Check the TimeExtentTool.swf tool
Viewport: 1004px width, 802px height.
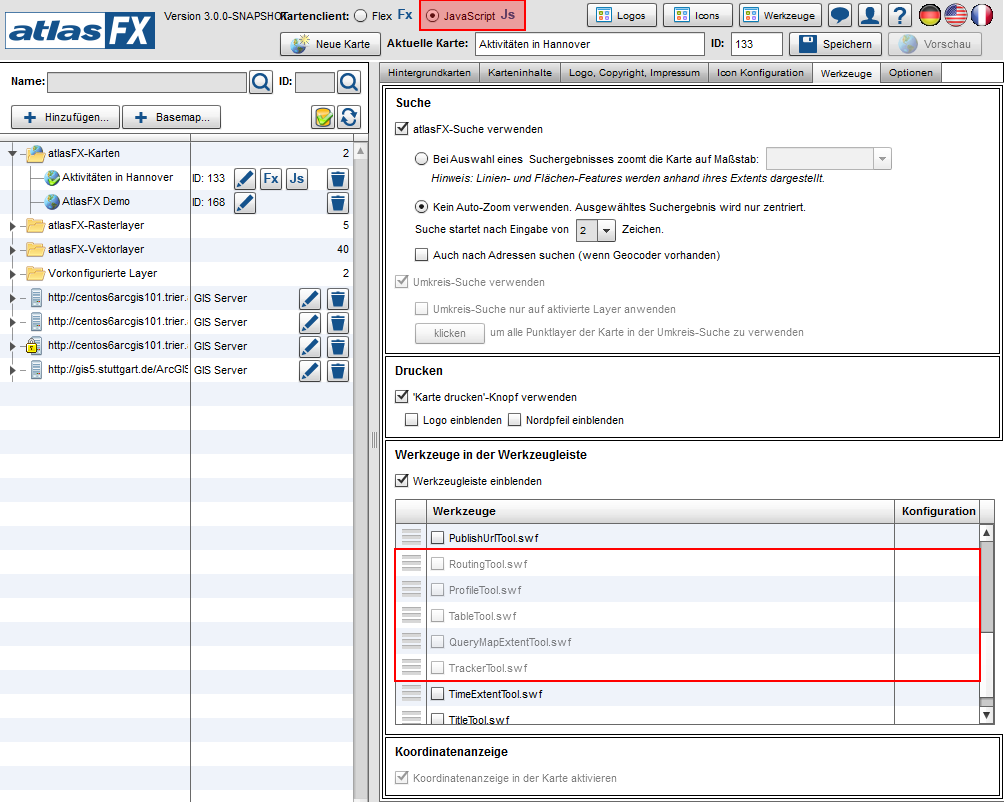click(x=437, y=694)
